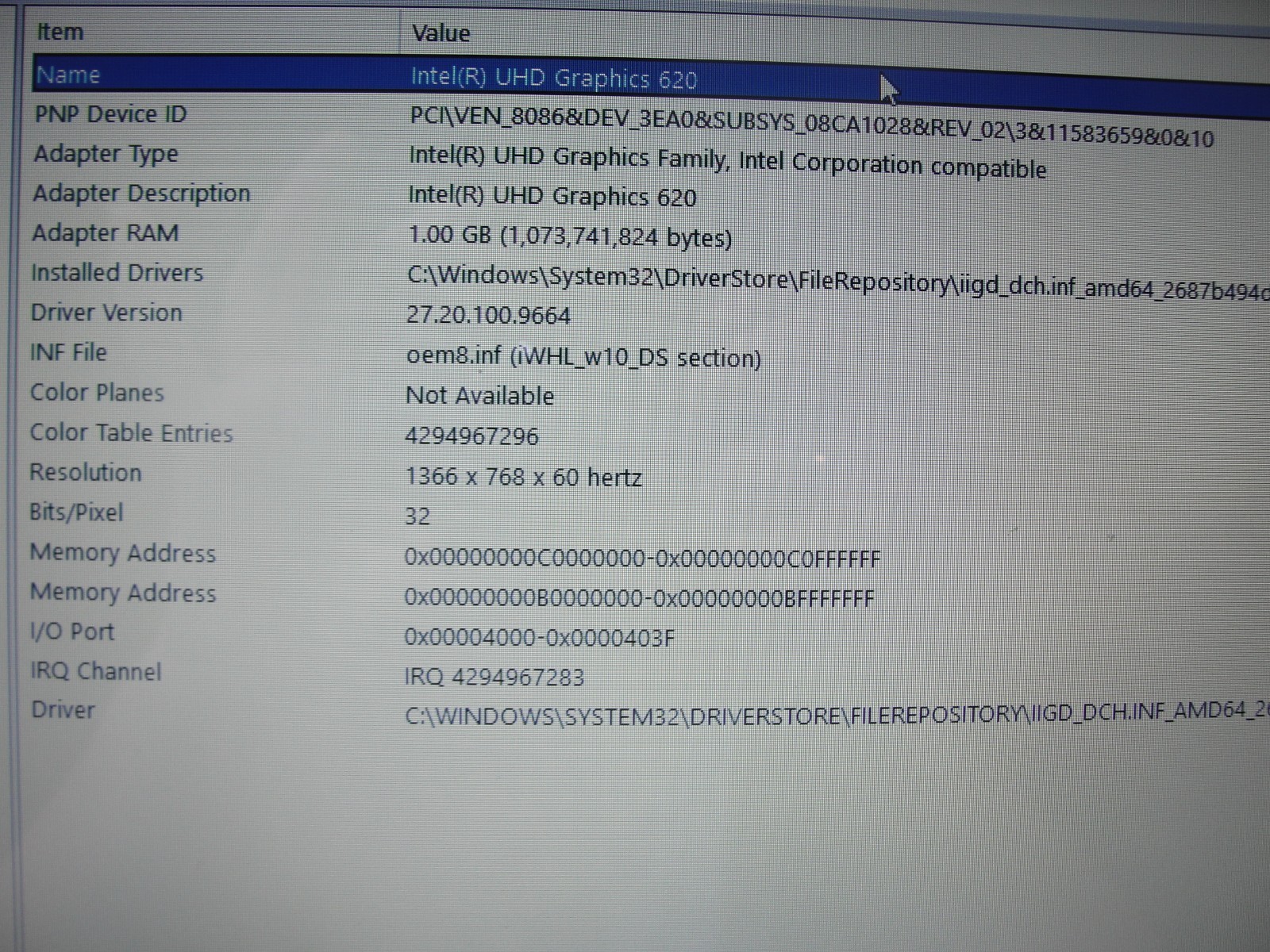Select the iigd_dch.inf DriverStore path value
Viewport: 1270px width, 952px height.
point(837,283)
